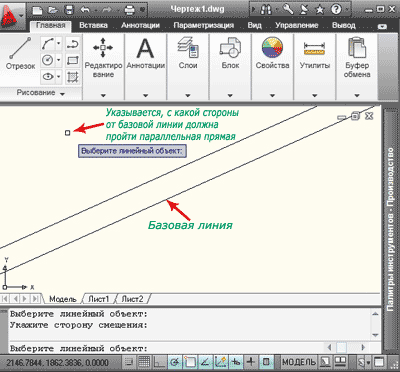Expand the Arc tool dropdown arrow
Screen dimensions: 400x372
click(x=59, y=44)
